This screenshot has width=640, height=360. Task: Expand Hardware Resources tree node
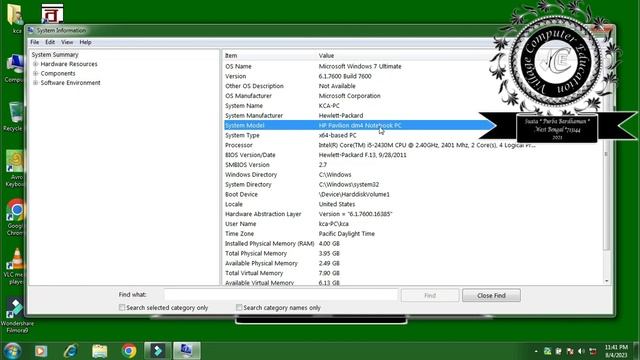pos(36,64)
